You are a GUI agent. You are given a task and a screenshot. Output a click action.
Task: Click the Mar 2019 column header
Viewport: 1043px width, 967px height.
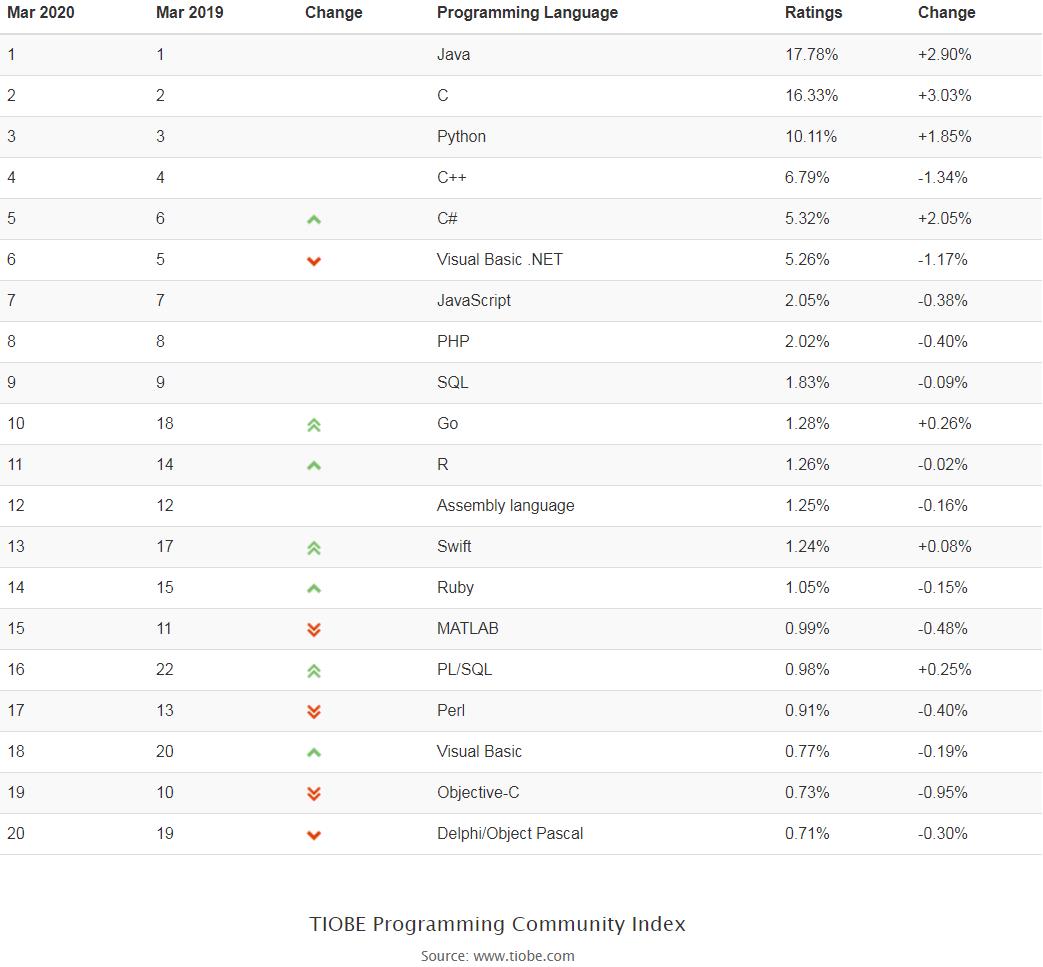click(x=190, y=13)
